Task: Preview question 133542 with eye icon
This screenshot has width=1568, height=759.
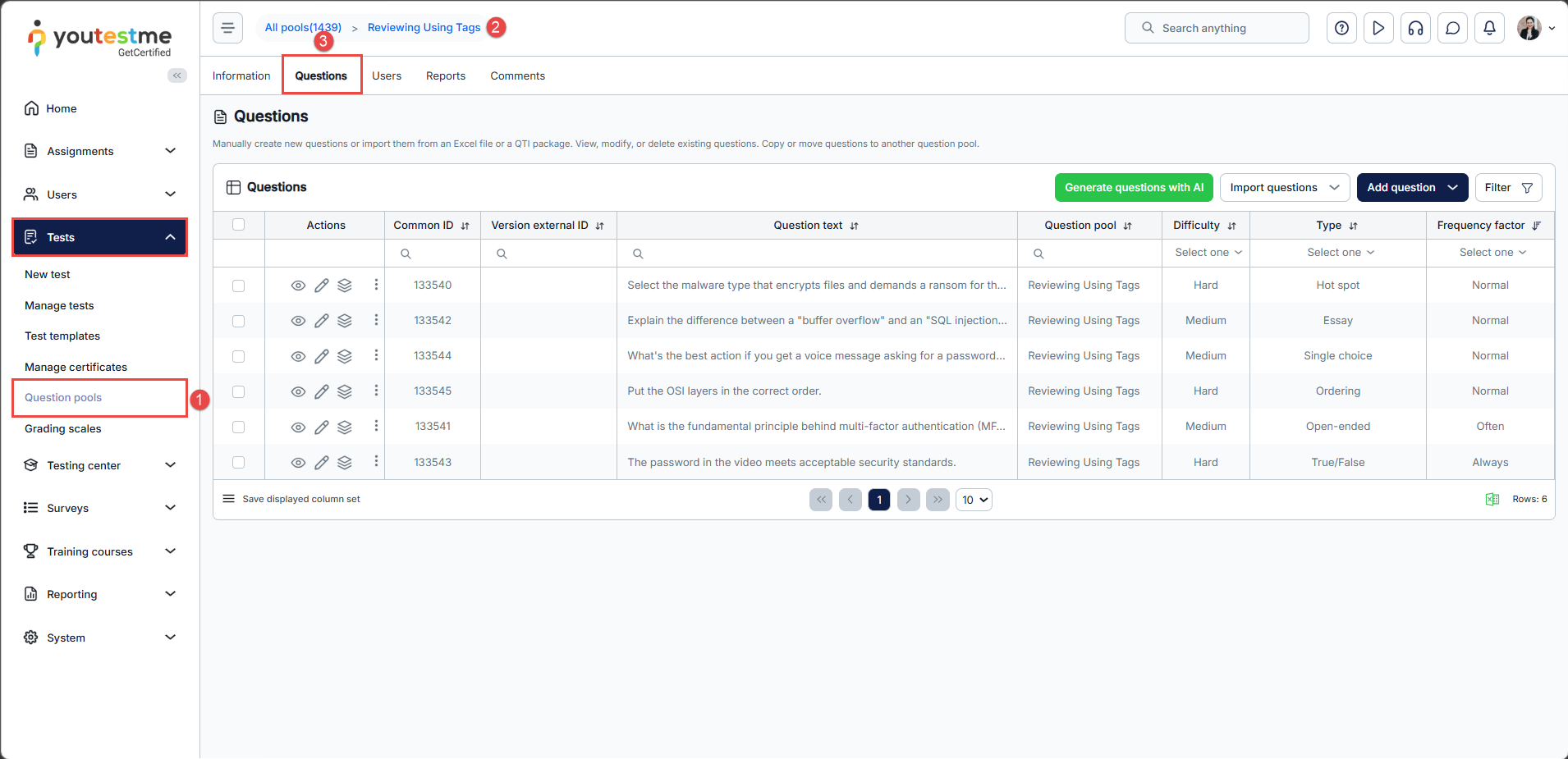Action: (x=298, y=321)
